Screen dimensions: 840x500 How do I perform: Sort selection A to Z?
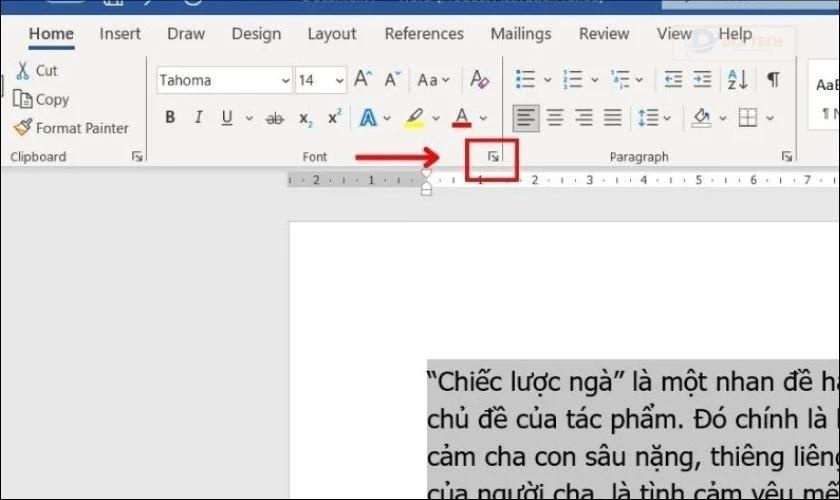738,79
